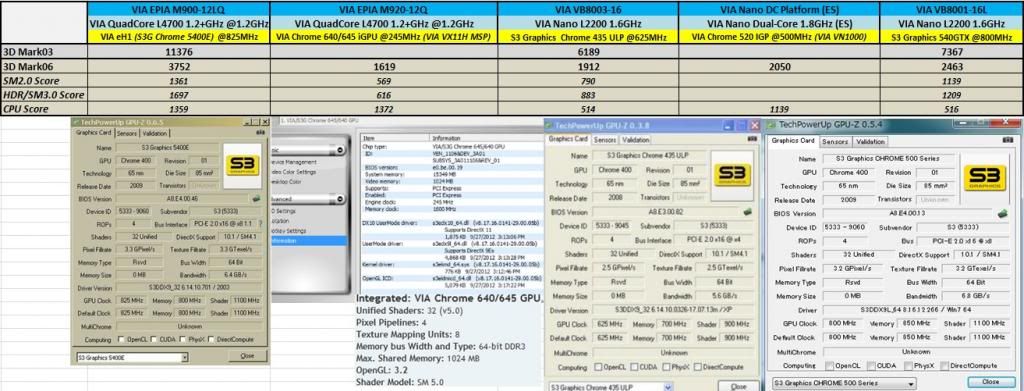Screen dimensions: 1024x391
Task: Select the 3D Mark06 row header
Action: [x=44, y=66]
